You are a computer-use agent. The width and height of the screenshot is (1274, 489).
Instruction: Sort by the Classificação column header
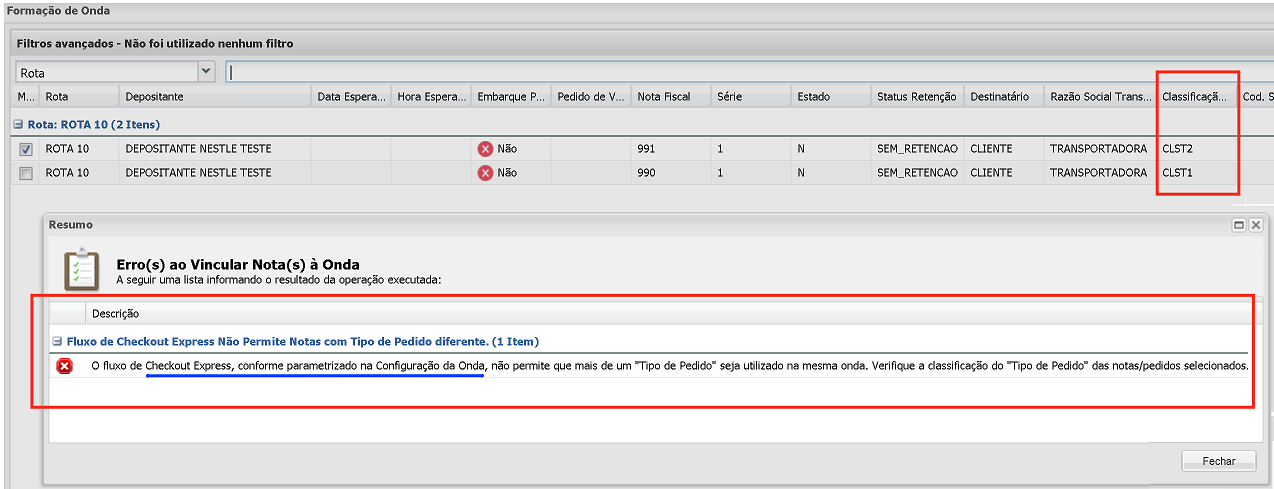1197,97
